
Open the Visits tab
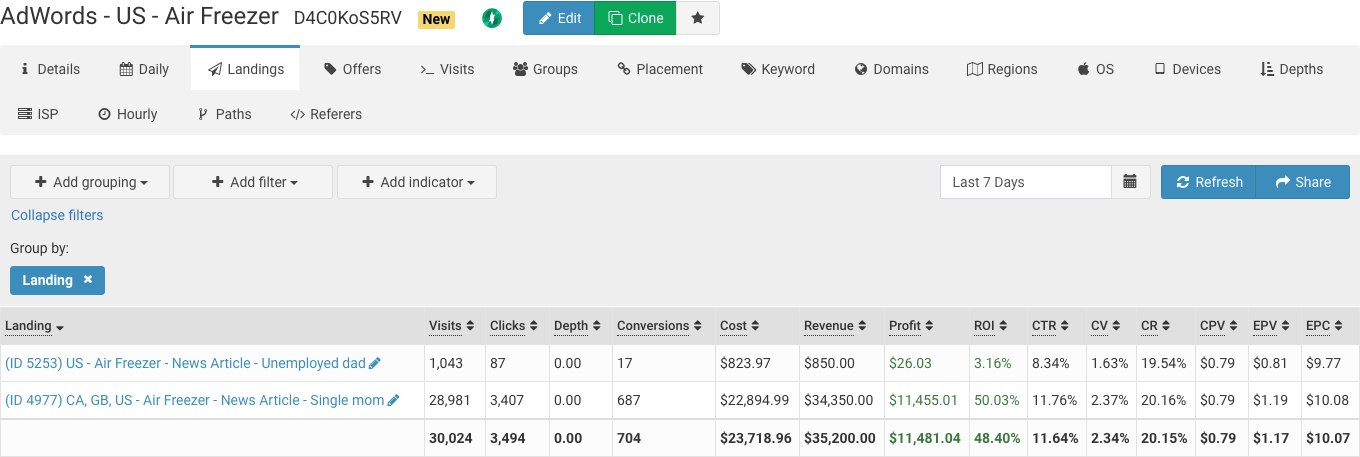447,69
